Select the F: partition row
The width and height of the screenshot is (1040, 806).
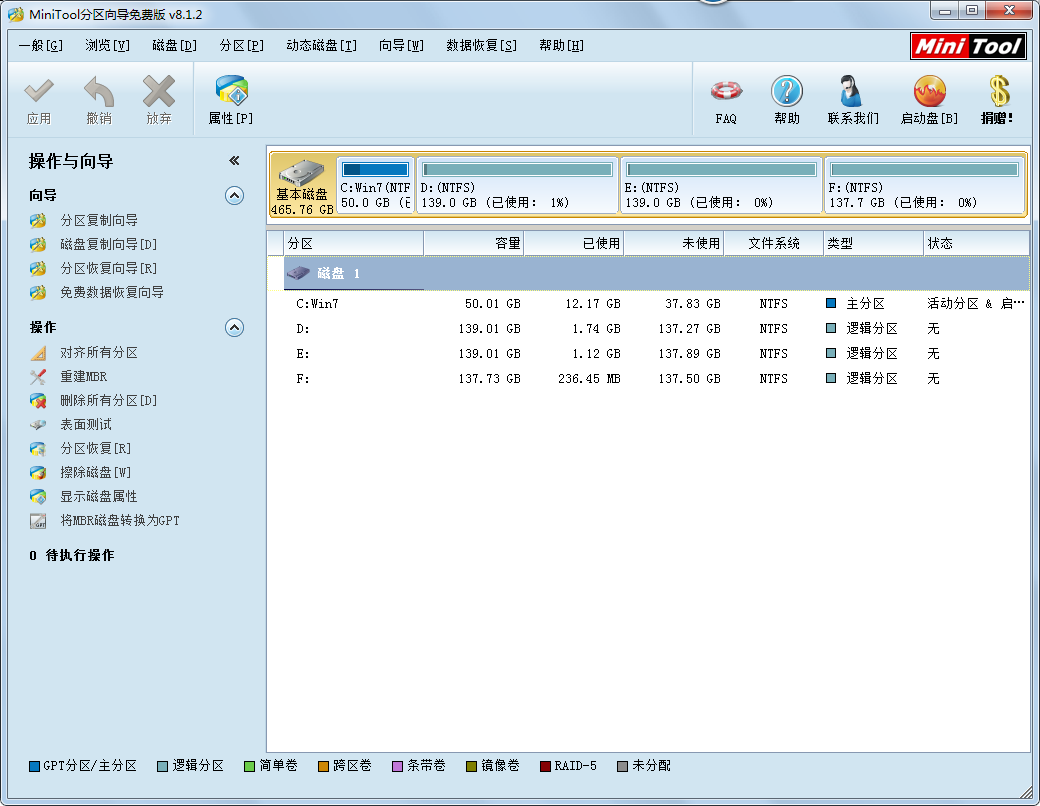pyautogui.click(x=657, y=379)
